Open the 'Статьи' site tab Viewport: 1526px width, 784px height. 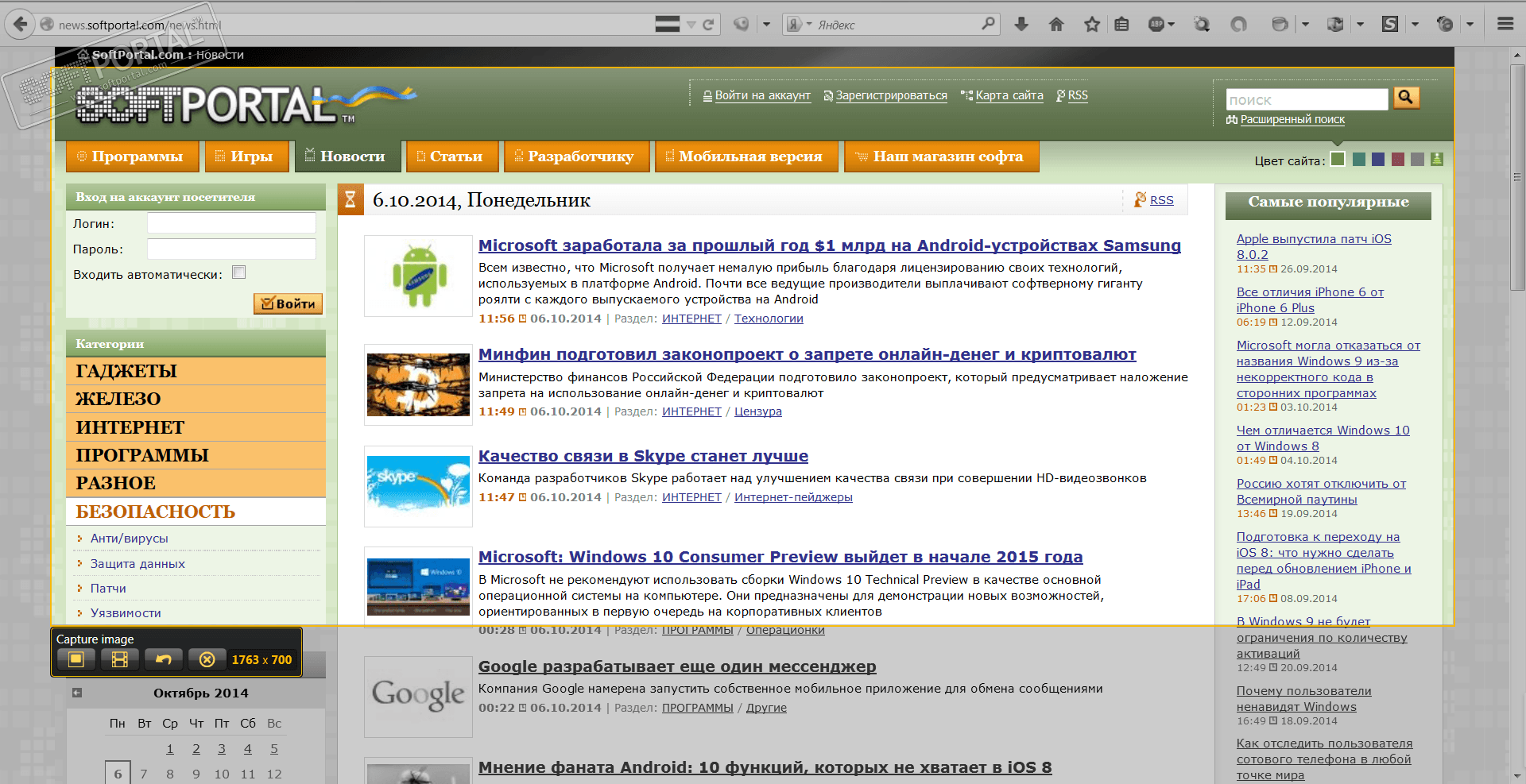click(451, 156)
